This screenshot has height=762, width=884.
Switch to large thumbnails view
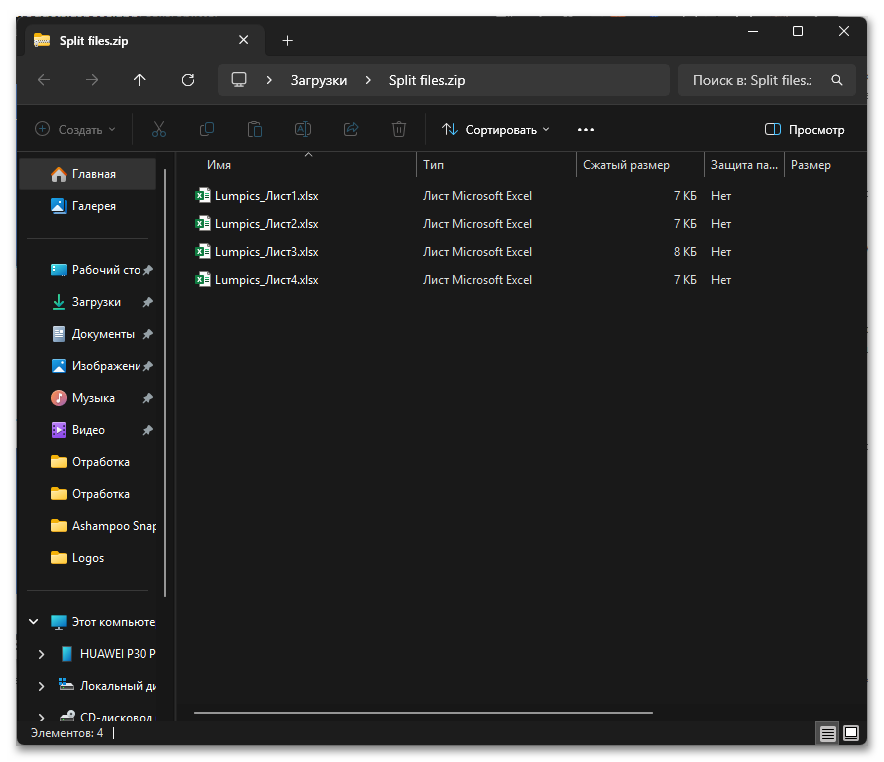coord(851,733)
